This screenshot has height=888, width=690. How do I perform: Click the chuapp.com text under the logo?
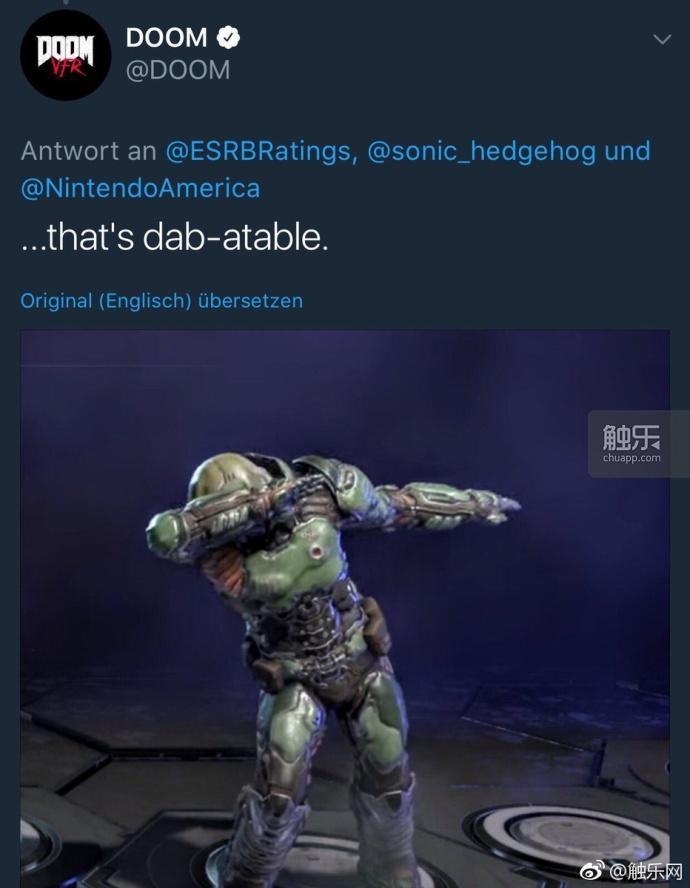pyautogui.click(x=632, y=458)
